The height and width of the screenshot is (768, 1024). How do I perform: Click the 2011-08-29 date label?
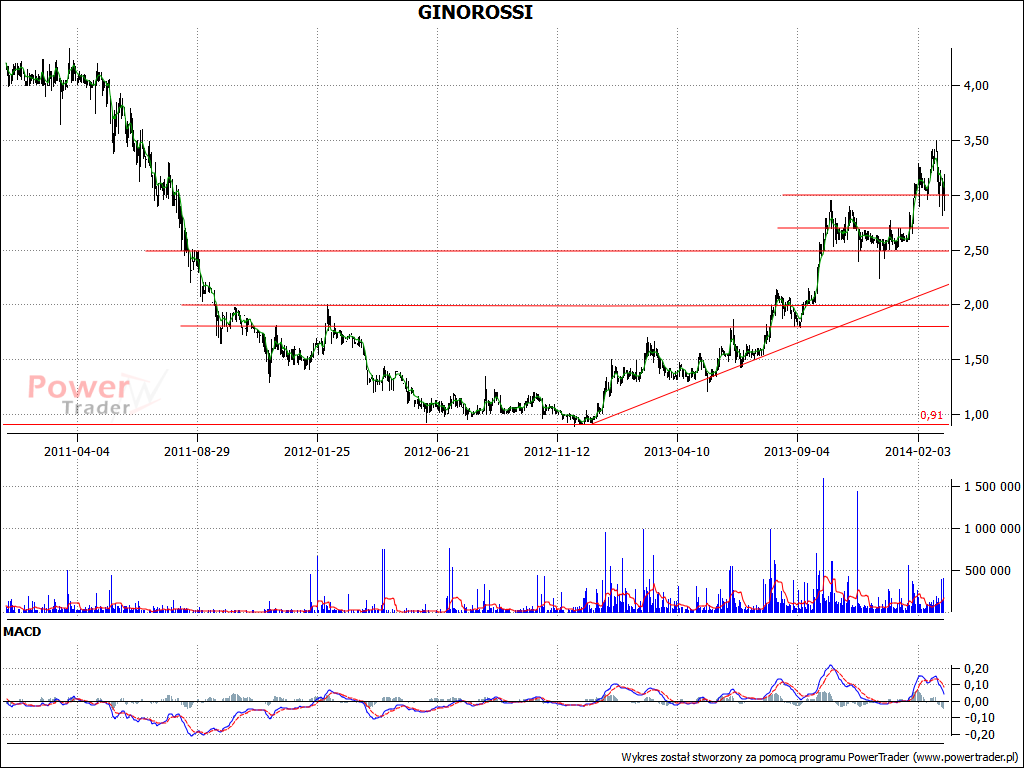tap(197, 451)
